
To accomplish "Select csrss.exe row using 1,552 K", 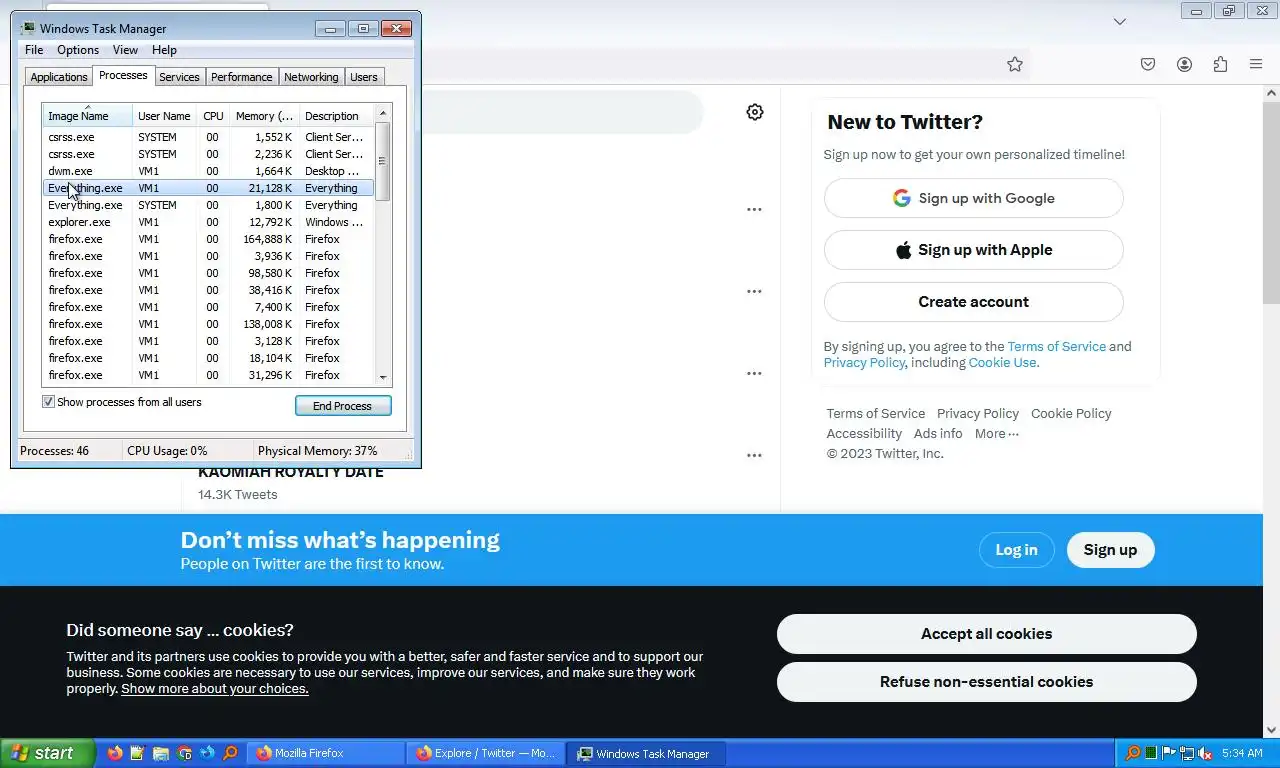I will [208, 137].
